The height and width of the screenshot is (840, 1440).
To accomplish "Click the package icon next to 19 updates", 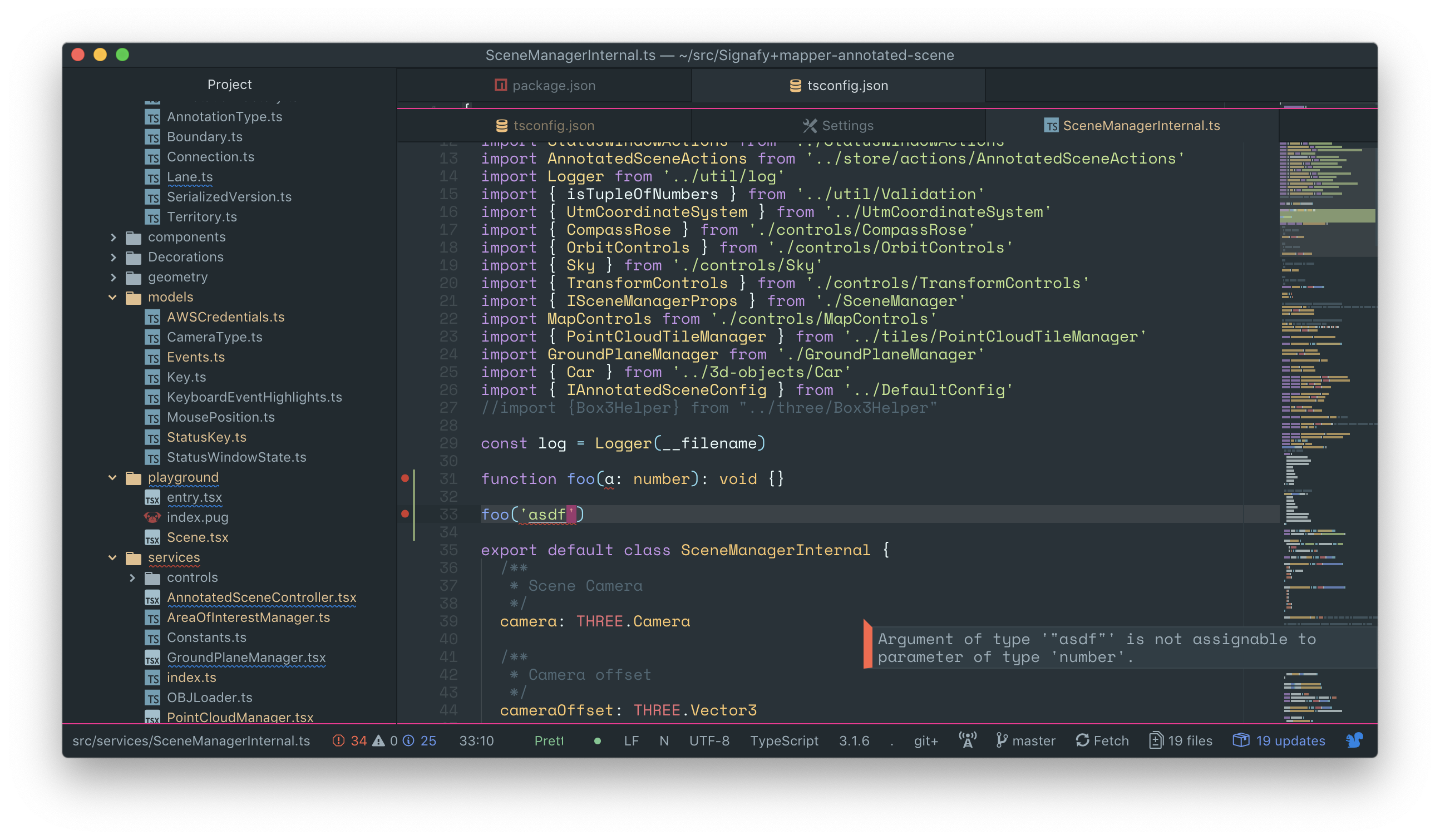I will (x=1241, y=740).
